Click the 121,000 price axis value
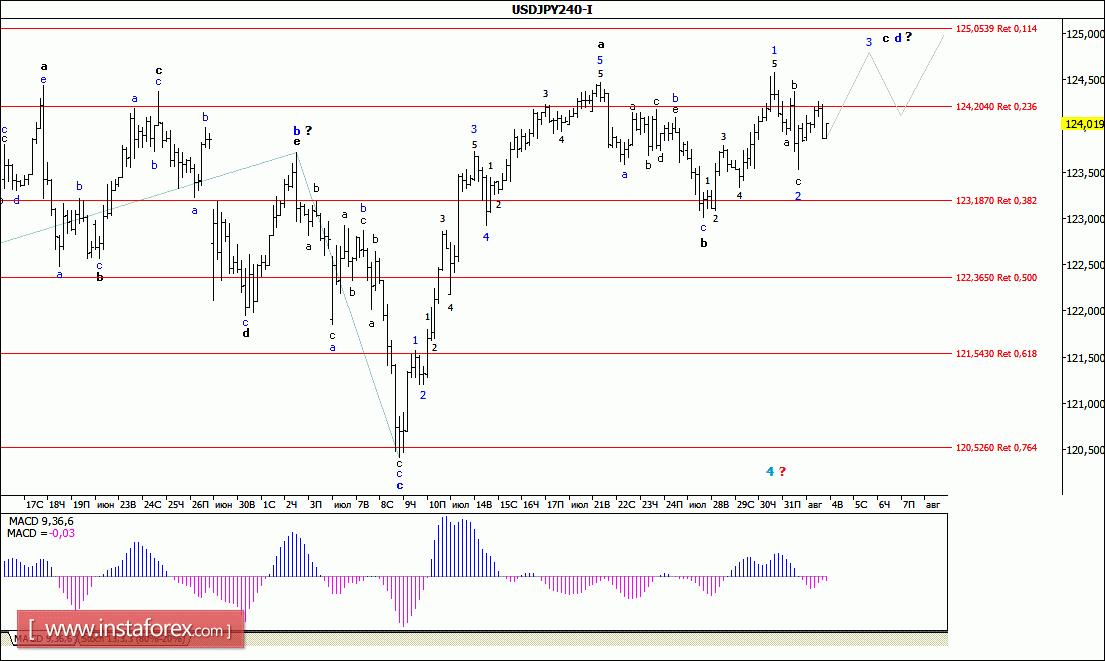This screenshot has height=661, width=1105. [1085, 404]
